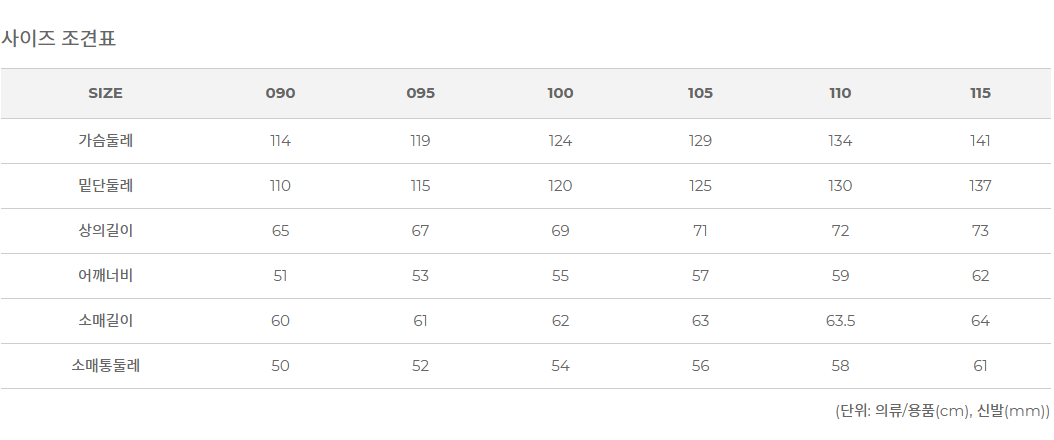The image size is (1054, 440).
Task: Click the 115 size column header
Action: (980, 93)
